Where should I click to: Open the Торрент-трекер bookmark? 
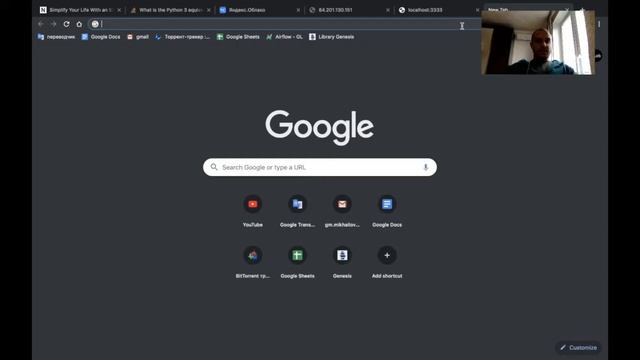pos(182,37)
